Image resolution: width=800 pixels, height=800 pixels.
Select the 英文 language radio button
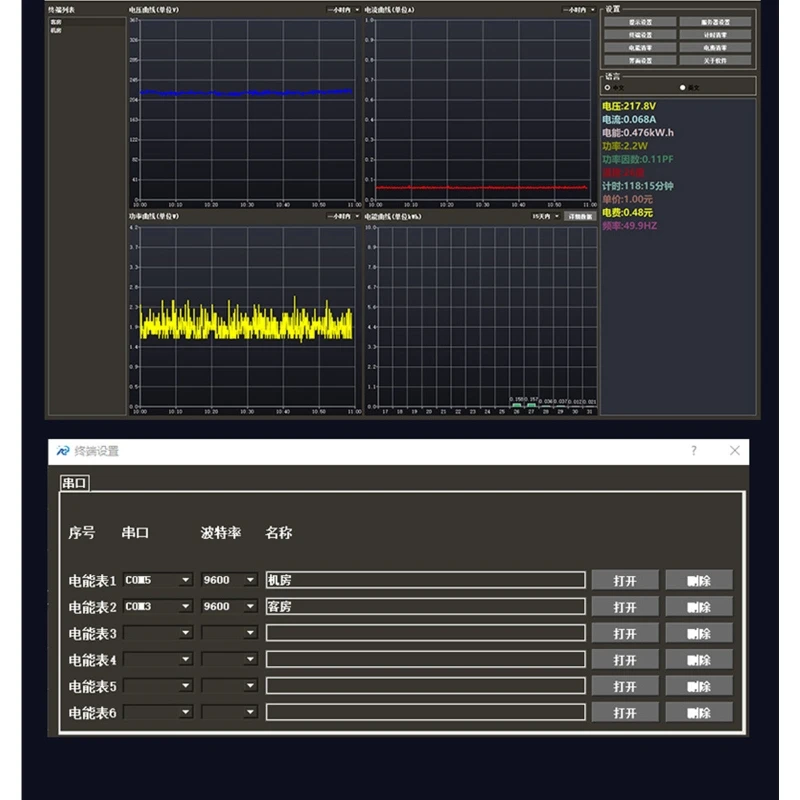pos(682,87)
